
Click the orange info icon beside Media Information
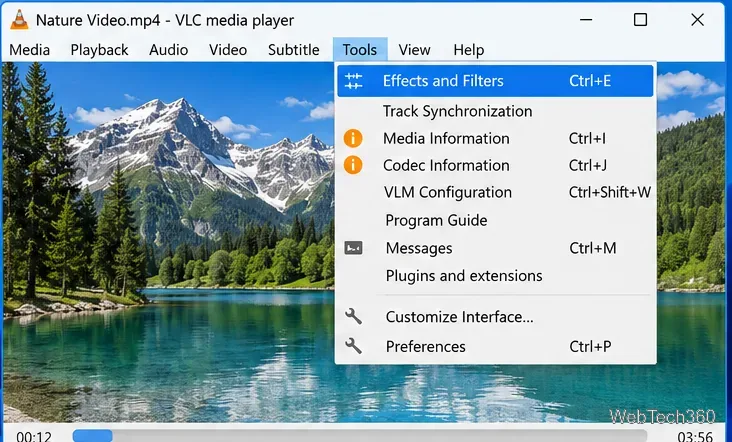click(353, 139)
